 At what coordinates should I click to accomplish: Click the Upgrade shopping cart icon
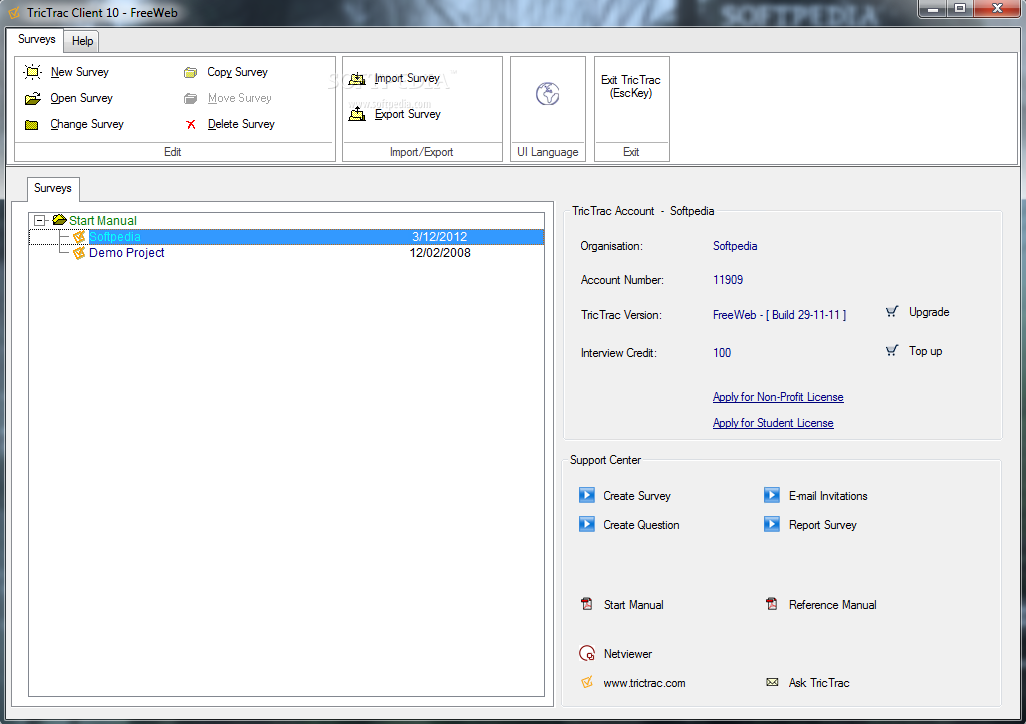[892, 312]
